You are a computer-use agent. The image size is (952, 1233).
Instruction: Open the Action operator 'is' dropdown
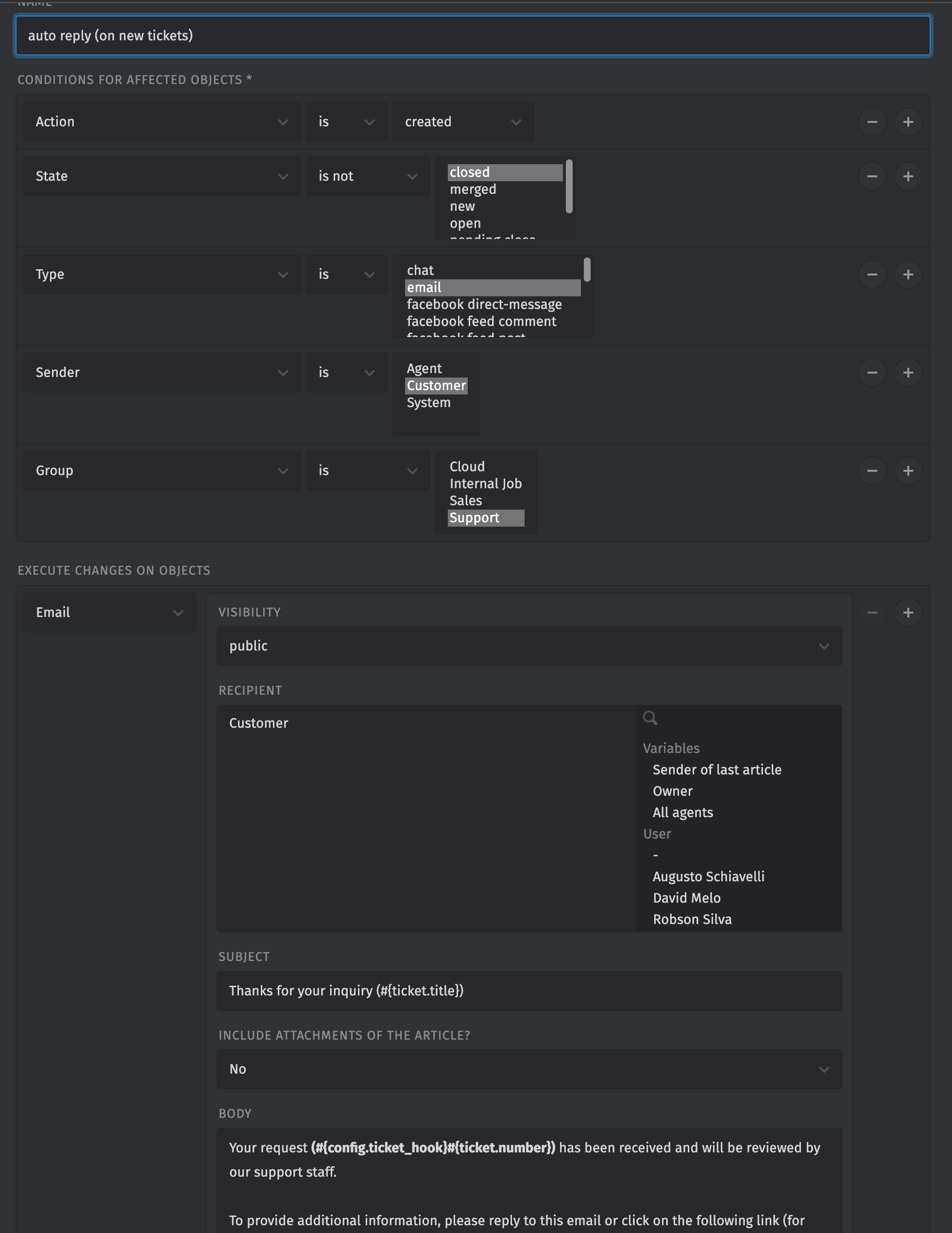point(346,122)
